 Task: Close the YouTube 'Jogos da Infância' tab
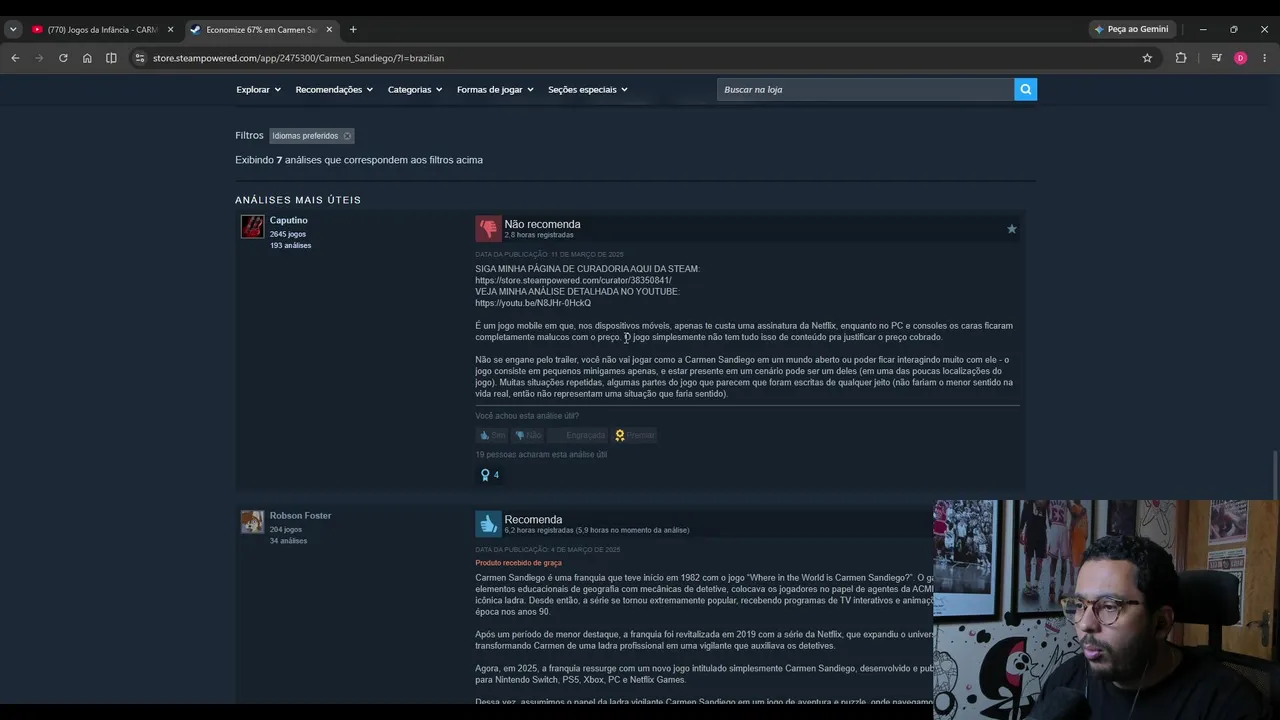click(170, 29)
